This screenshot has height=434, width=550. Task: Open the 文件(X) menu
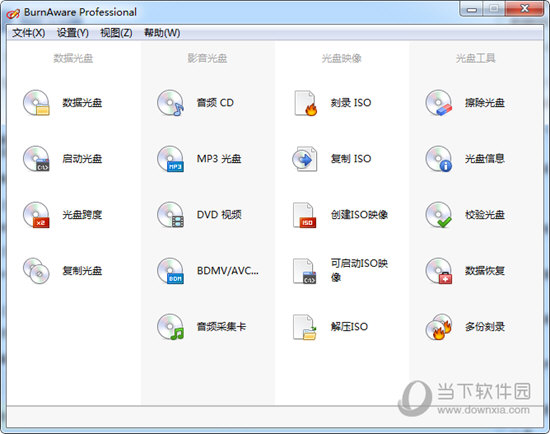[x=28, y=33]
